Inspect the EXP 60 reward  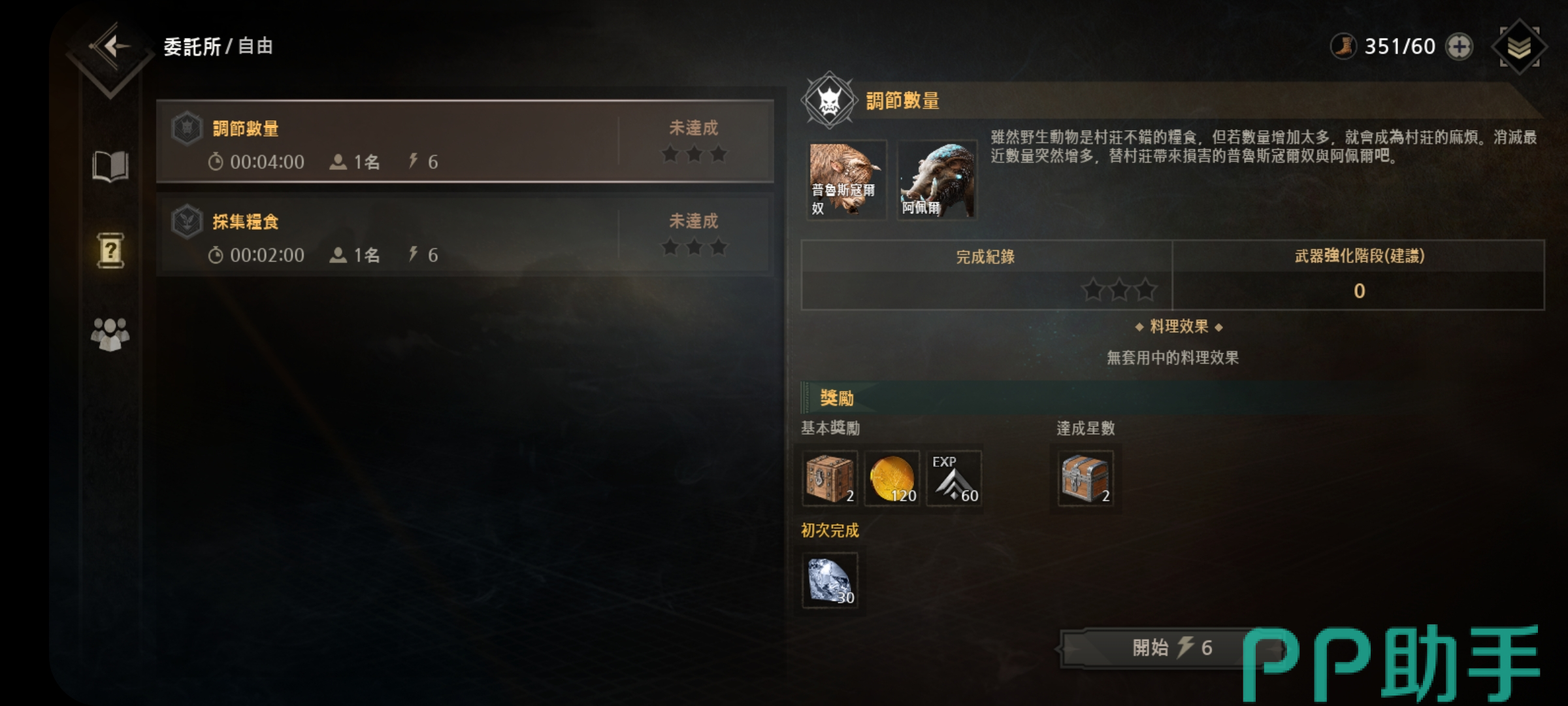tap(954, 479)
